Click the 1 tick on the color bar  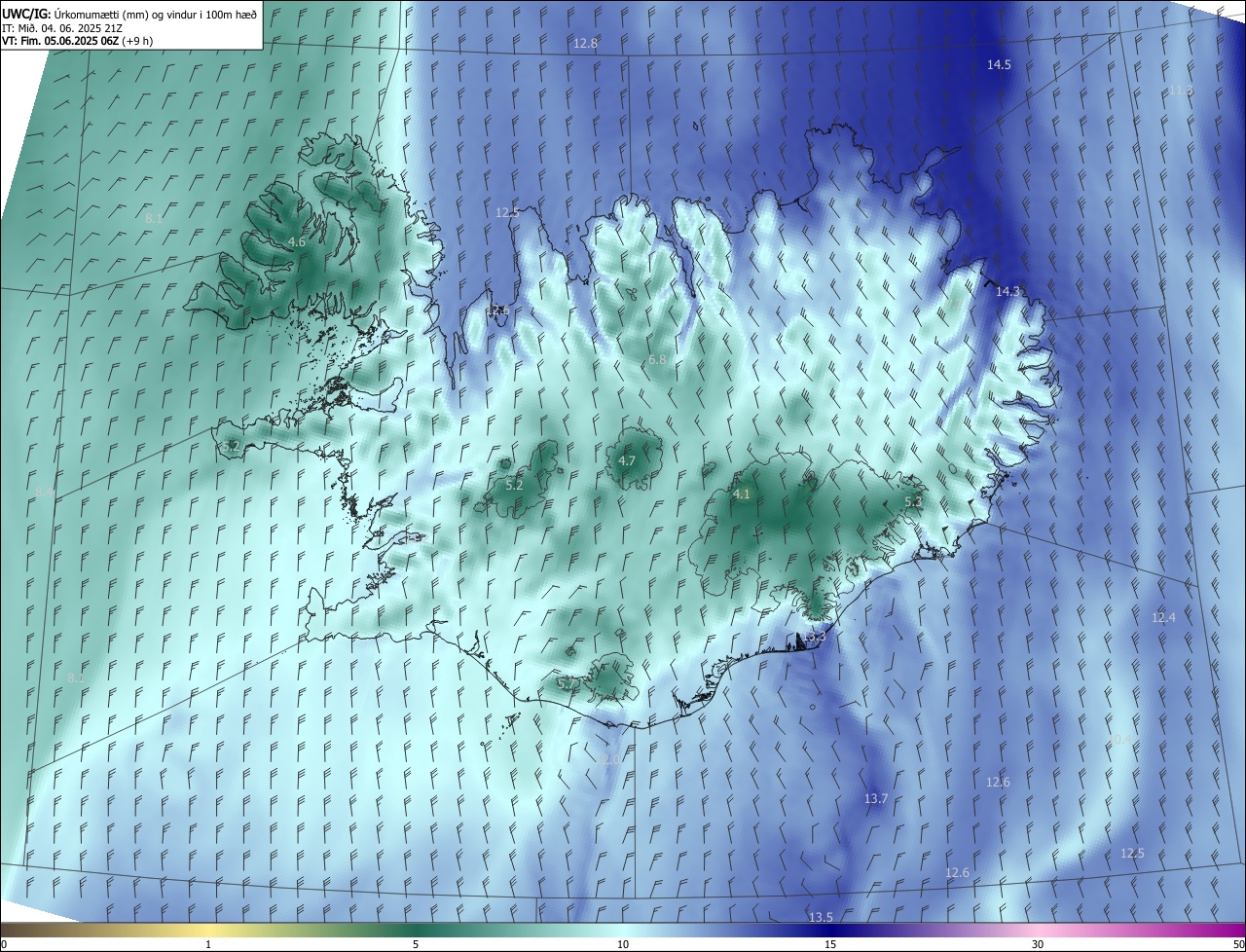208,945
